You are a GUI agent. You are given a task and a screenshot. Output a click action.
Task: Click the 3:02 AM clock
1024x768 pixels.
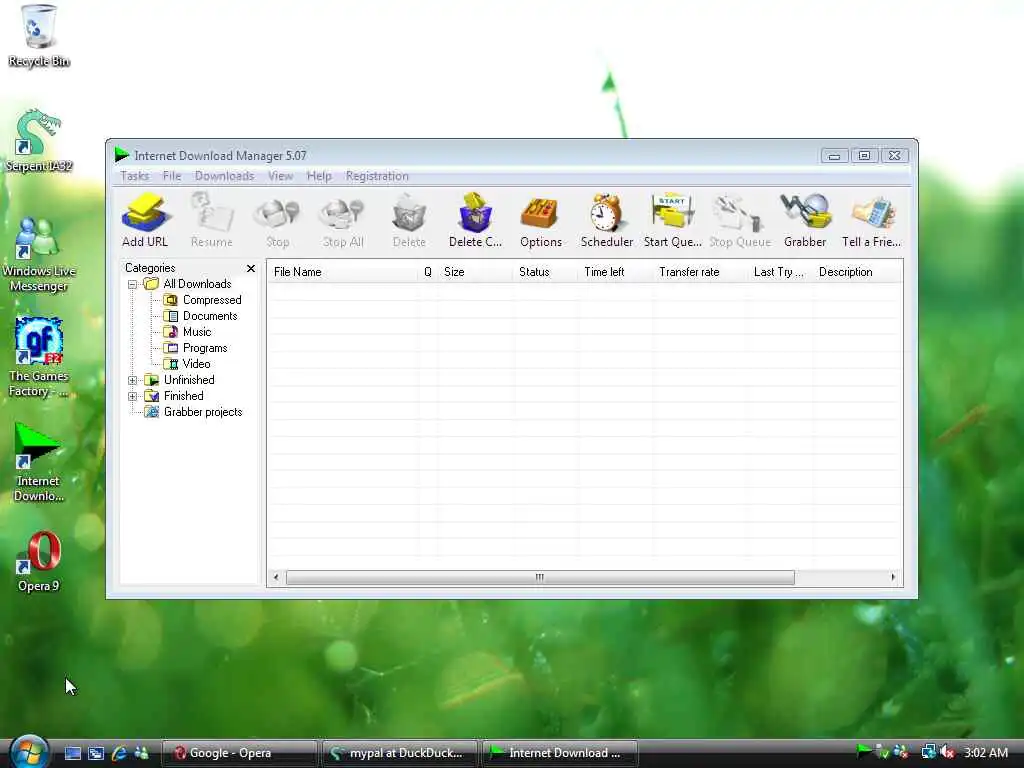985,752
